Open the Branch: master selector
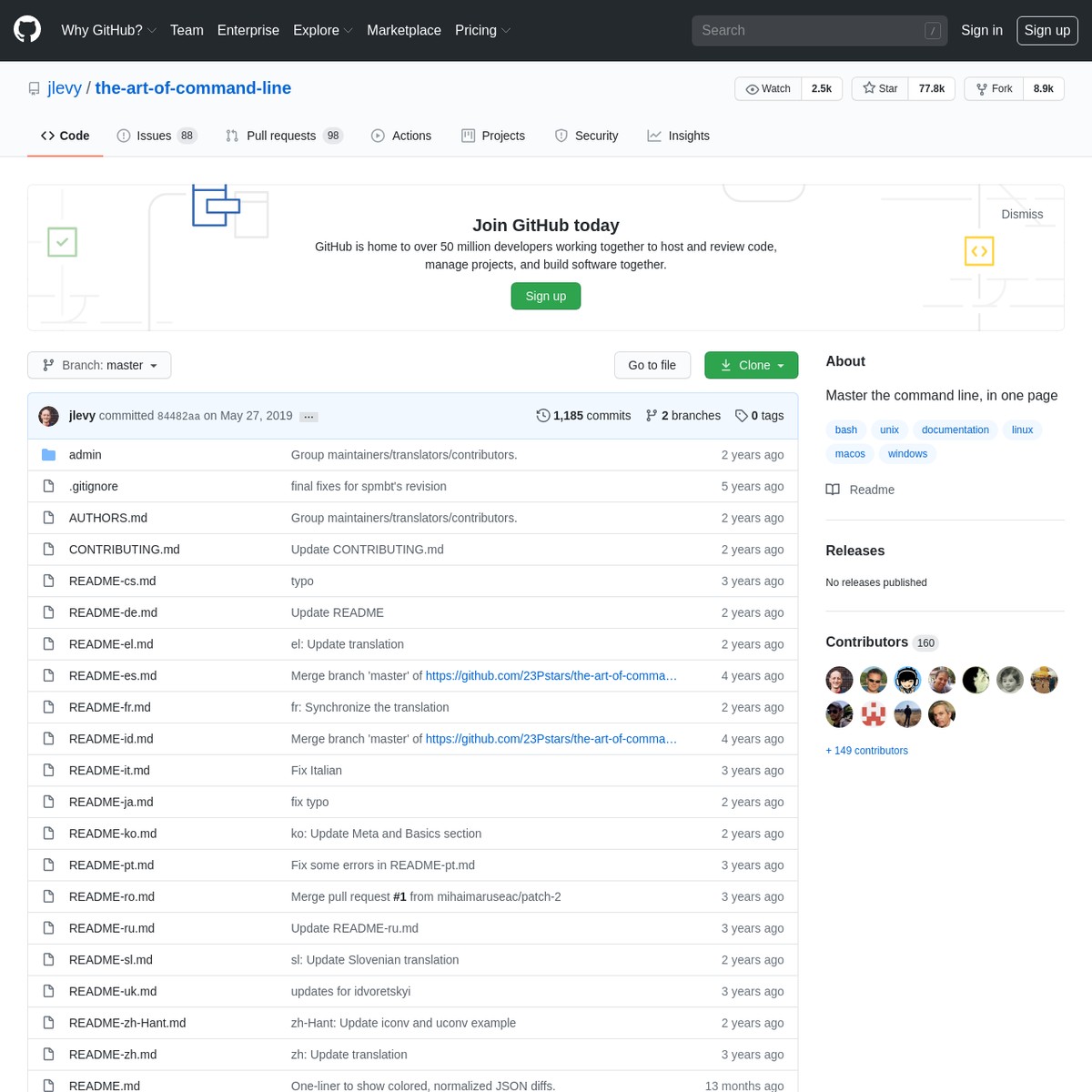Screen dimensions: 1092x1092 (x=99, y=365)
